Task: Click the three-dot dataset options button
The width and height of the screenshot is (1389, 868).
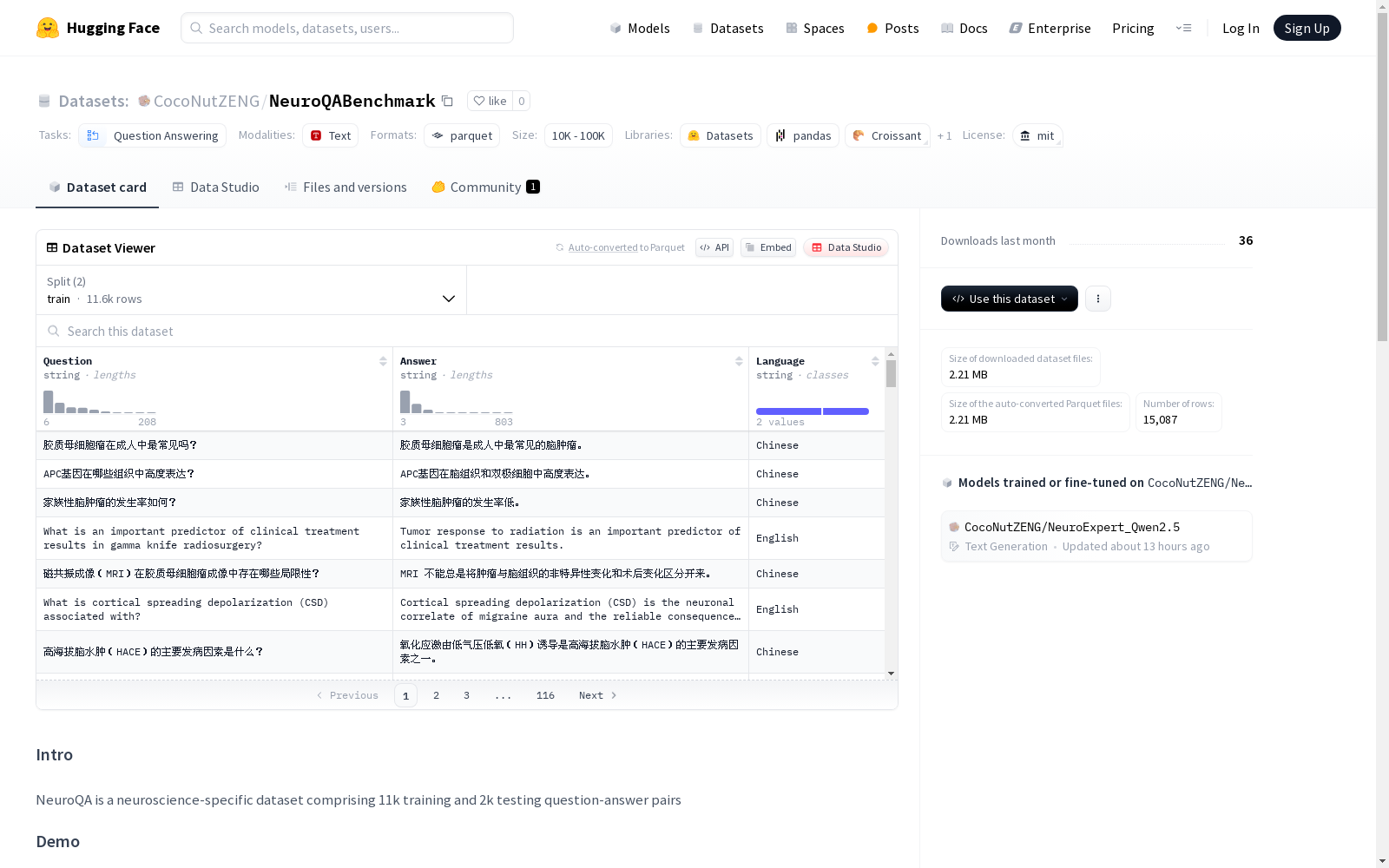Action: tap(1098, 299)
